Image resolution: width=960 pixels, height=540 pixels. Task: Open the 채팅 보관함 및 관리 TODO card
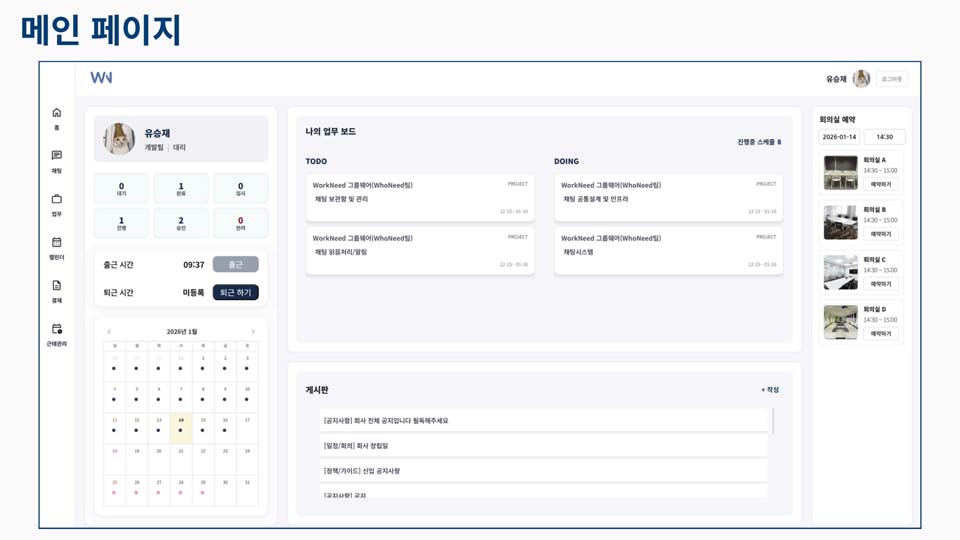pyautogui.click(x=420, y=197)
